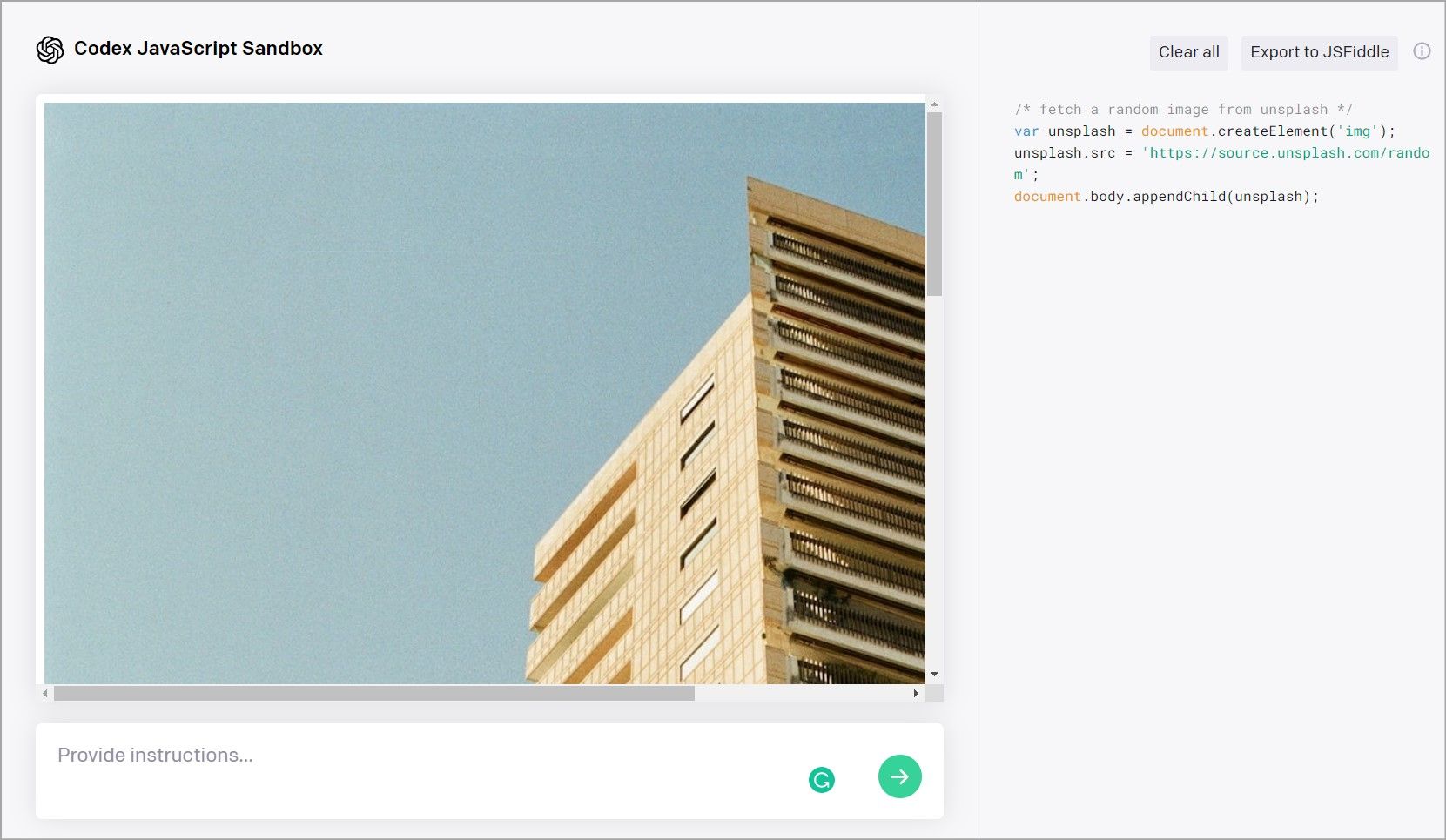Click the OpenAI logo icon
This screenshot has width=1446, height=840.
50,50
